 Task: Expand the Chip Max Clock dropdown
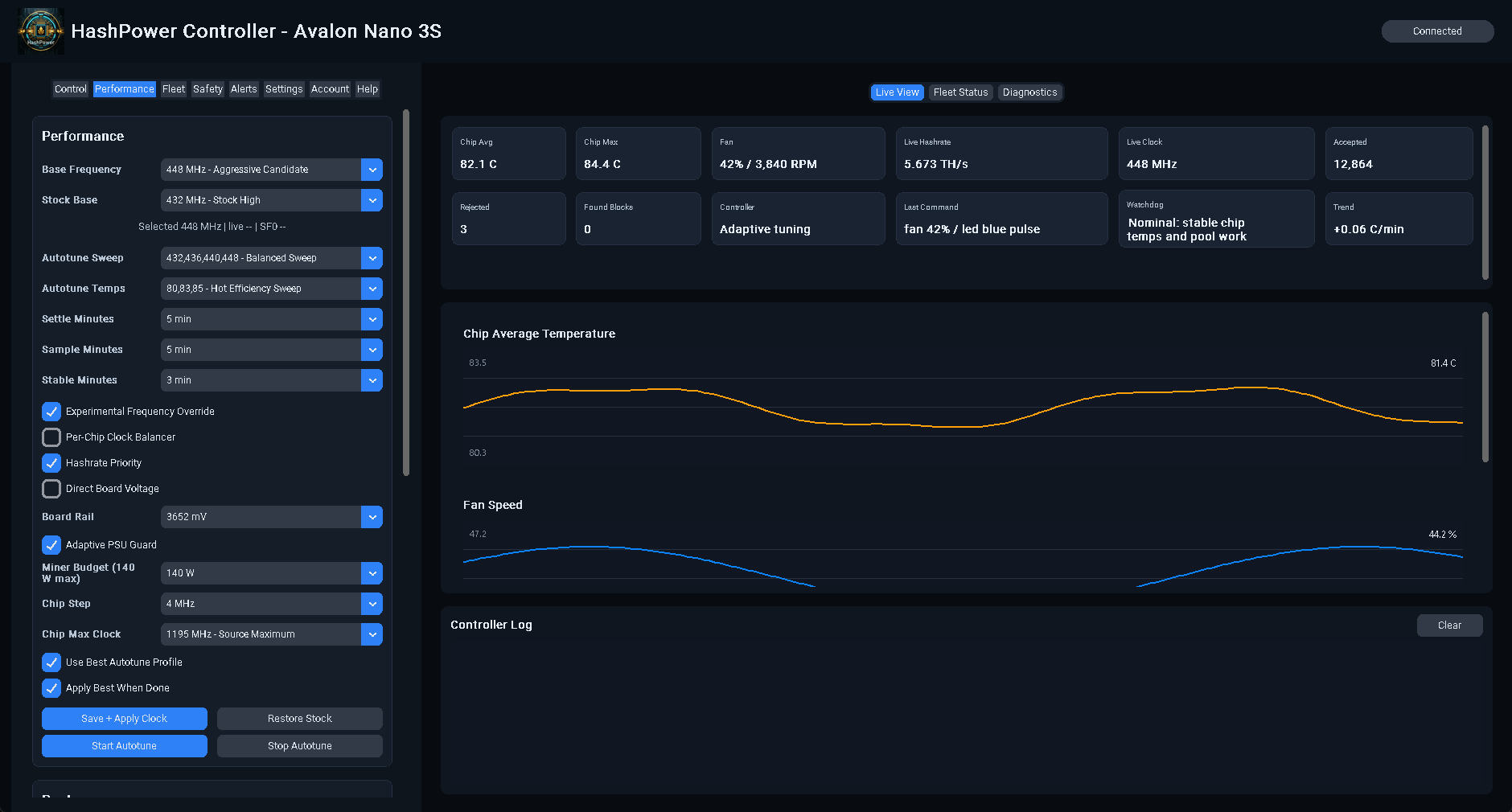272,634
